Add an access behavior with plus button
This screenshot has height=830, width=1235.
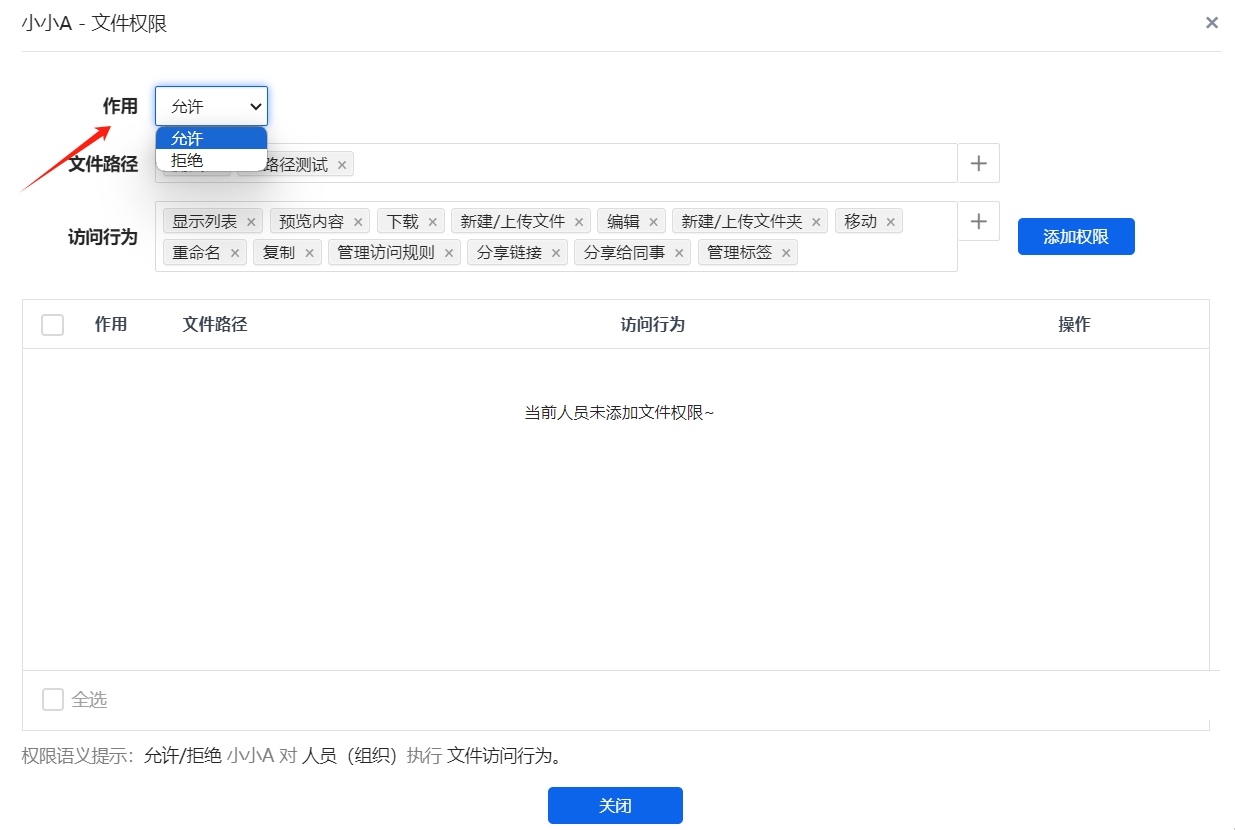point(979,221)
